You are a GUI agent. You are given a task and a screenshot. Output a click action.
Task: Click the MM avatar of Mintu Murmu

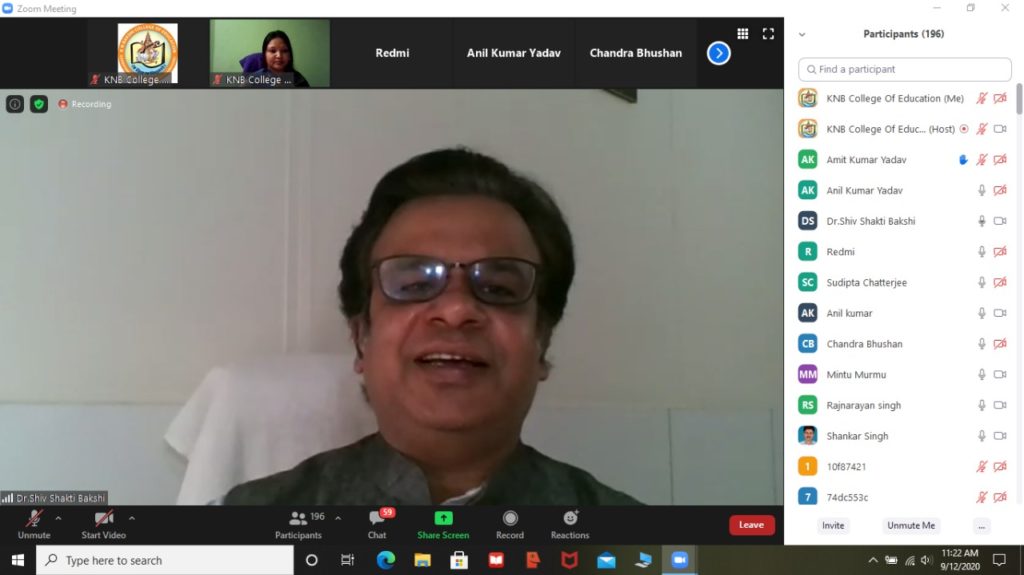coord(808,374)
